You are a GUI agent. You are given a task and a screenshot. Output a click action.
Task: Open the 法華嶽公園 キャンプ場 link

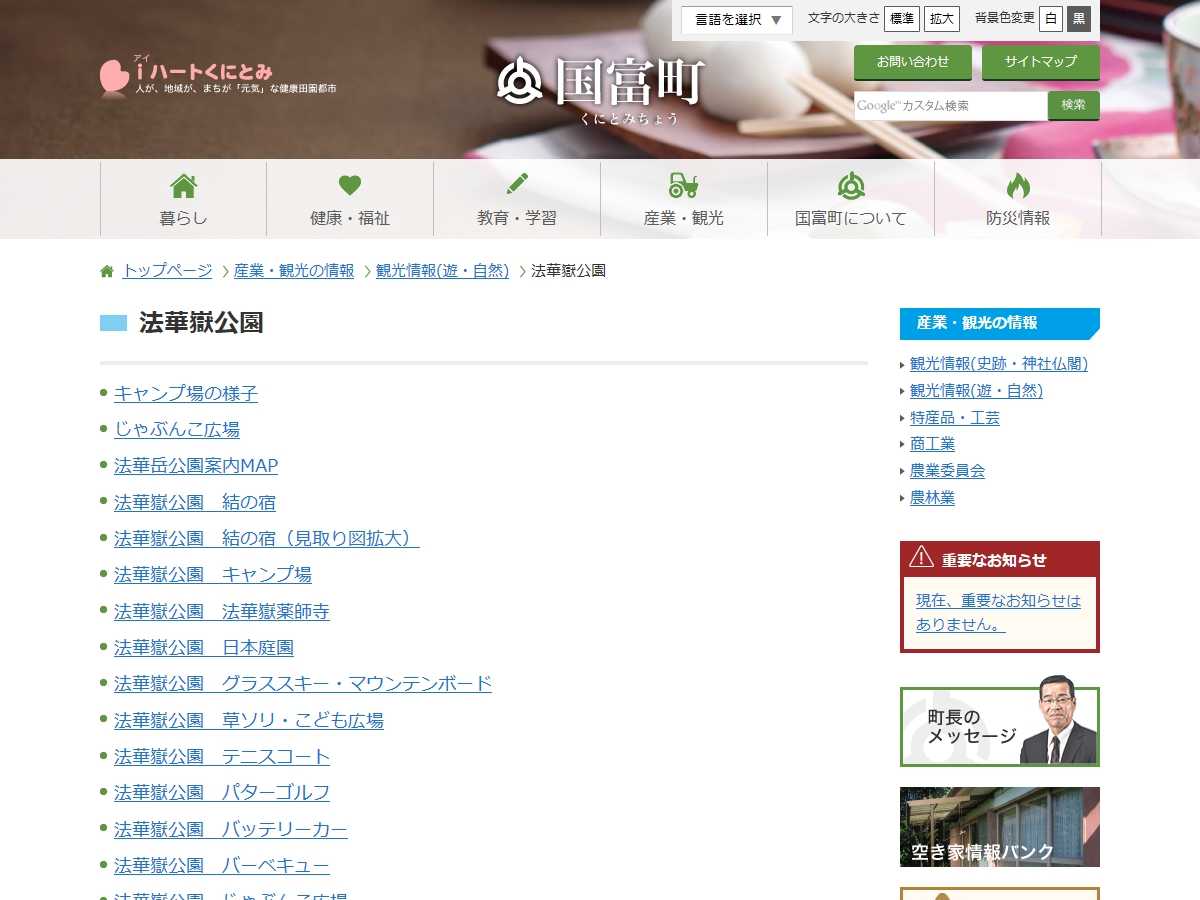(213, 574)
